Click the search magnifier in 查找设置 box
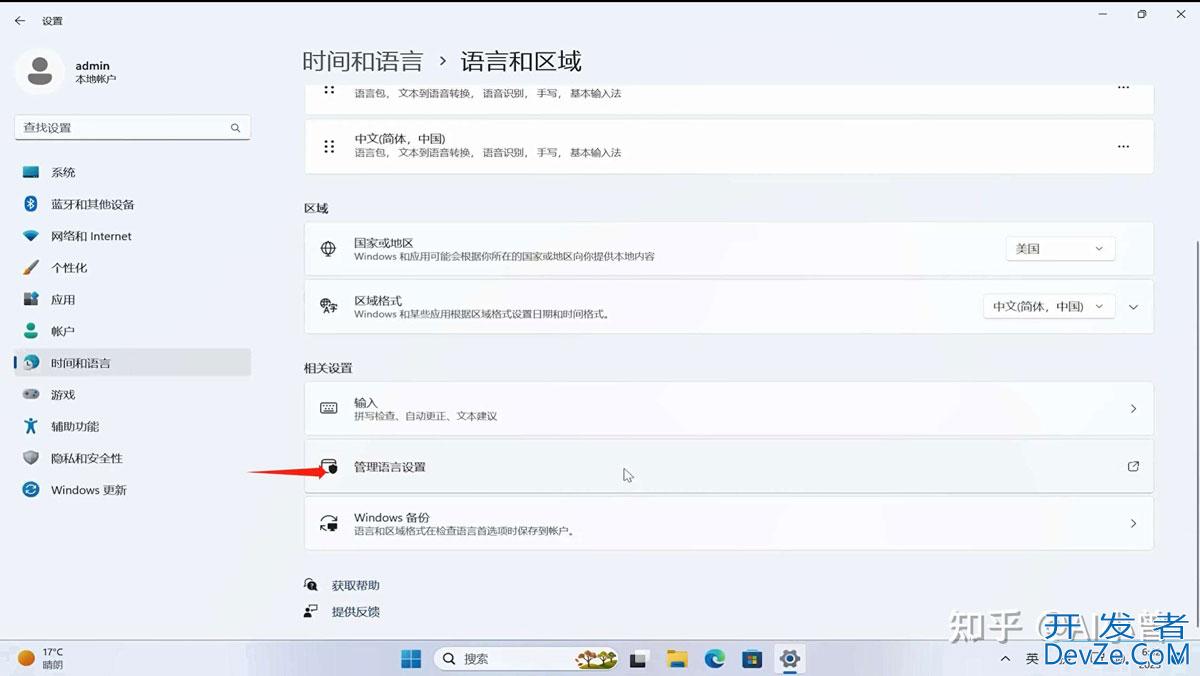 coord(236,128)
